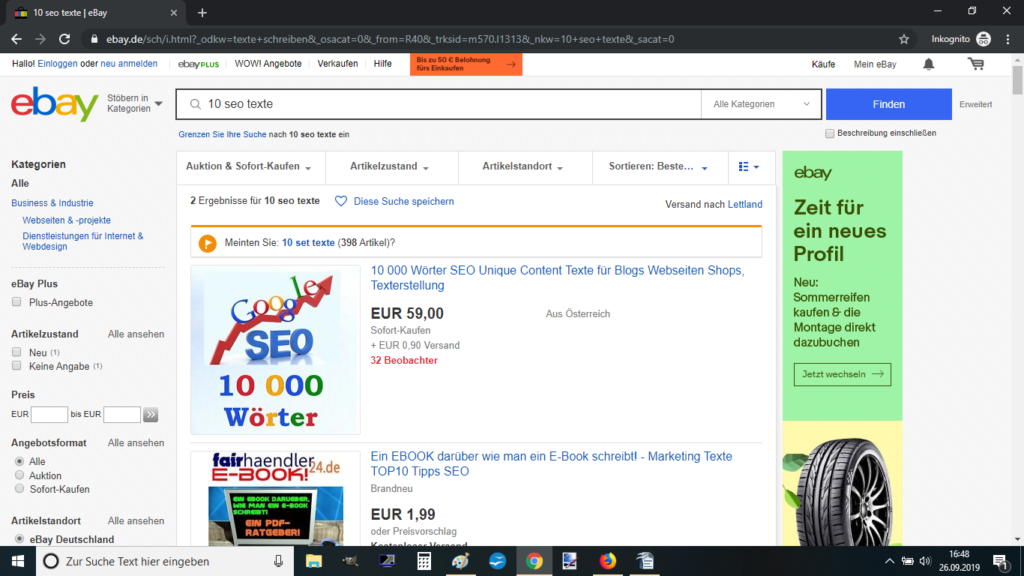Click the Belohnung fürs Einkaufen orange banner
Image resolution: width=1024 pixels, height=576 pixels.
(466, 64)
